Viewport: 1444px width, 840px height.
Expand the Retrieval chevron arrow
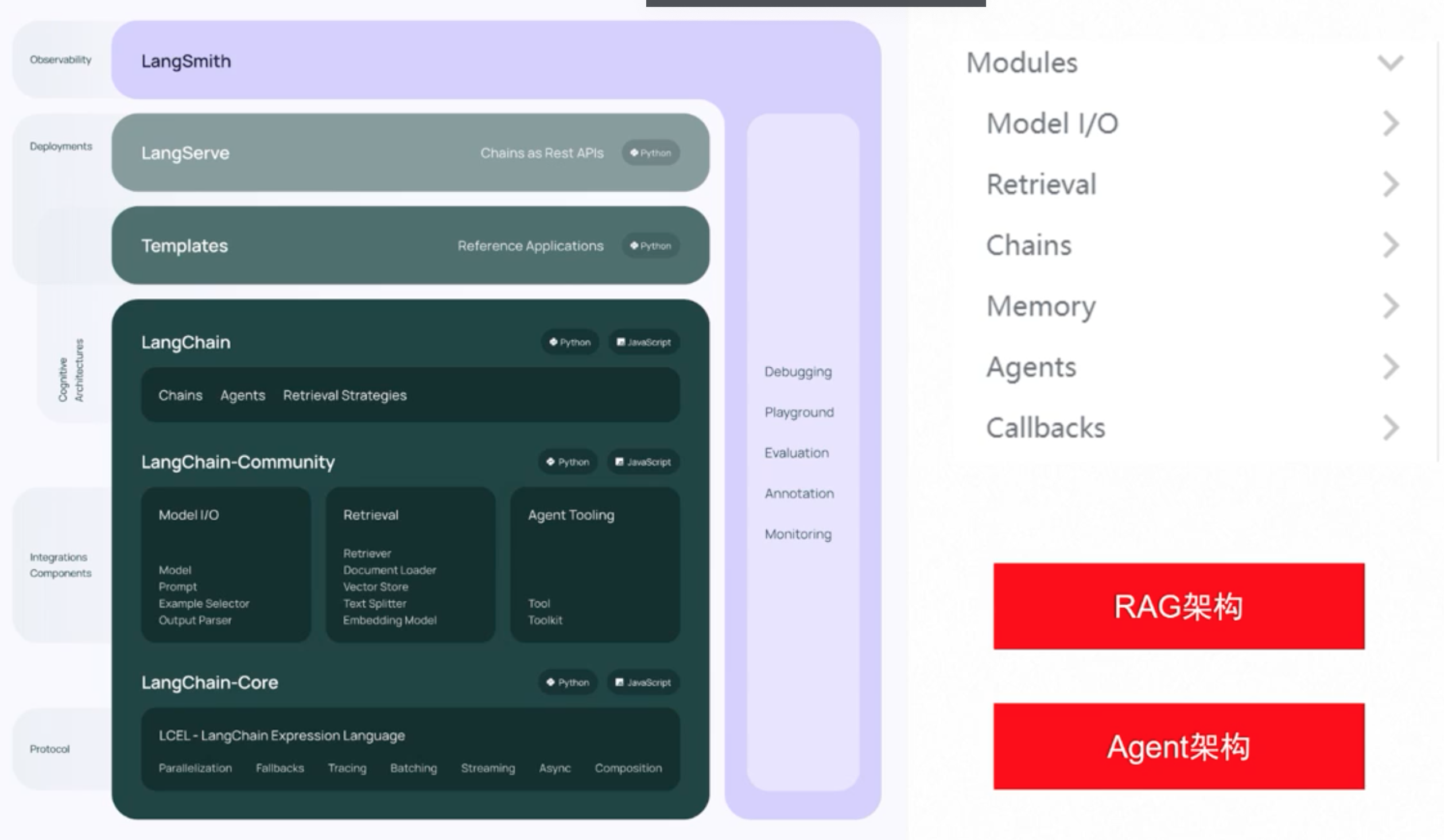[x=1391, y=185]
